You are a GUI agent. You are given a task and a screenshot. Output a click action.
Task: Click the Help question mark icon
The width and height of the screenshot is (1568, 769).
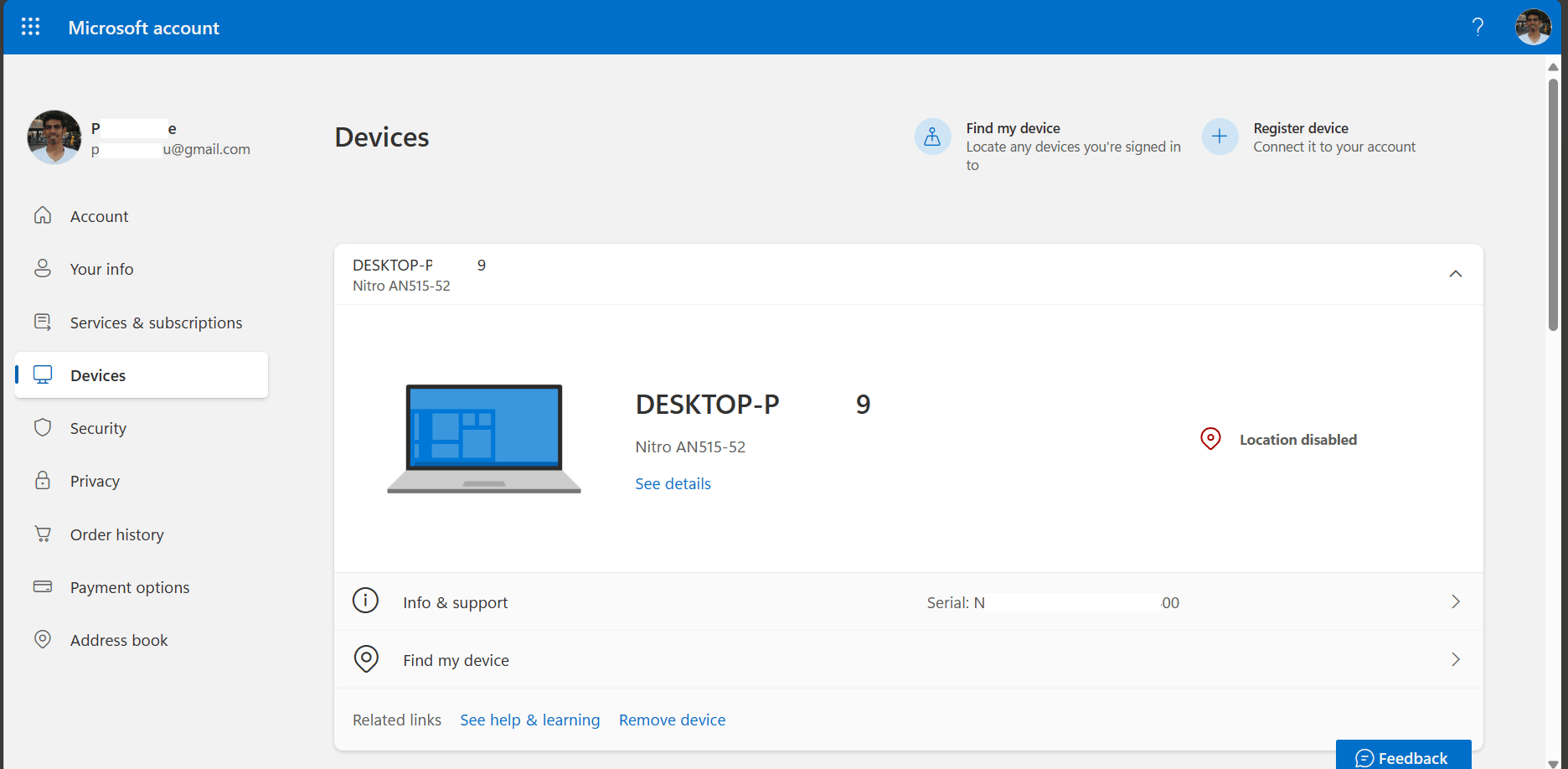1478,27
